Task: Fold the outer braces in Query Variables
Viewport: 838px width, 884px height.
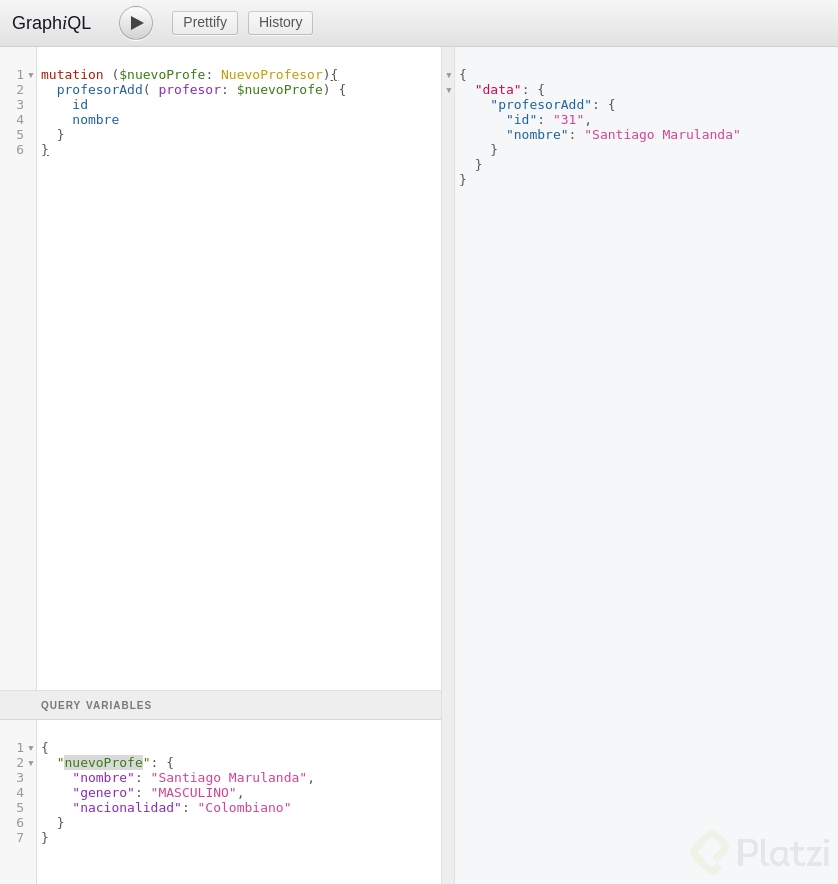Action: pos(31,747)
